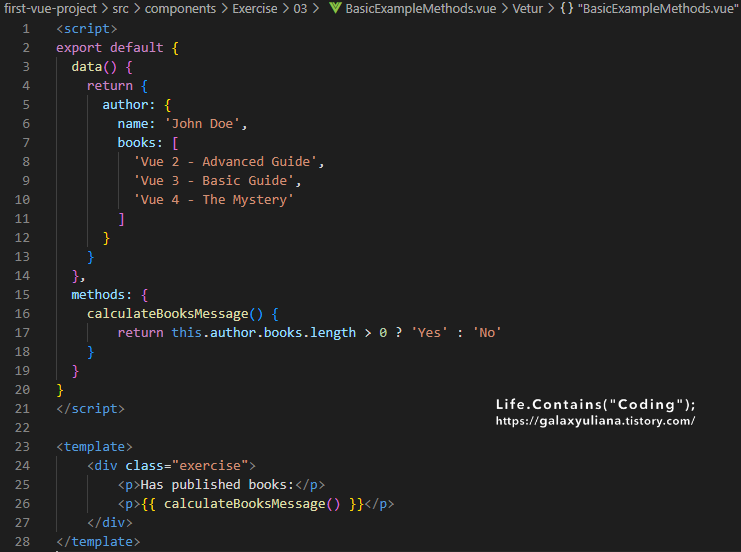This screenshot has height=552, width=741.
Task: Click the closing </div> tag
Action: pos(110,523)
